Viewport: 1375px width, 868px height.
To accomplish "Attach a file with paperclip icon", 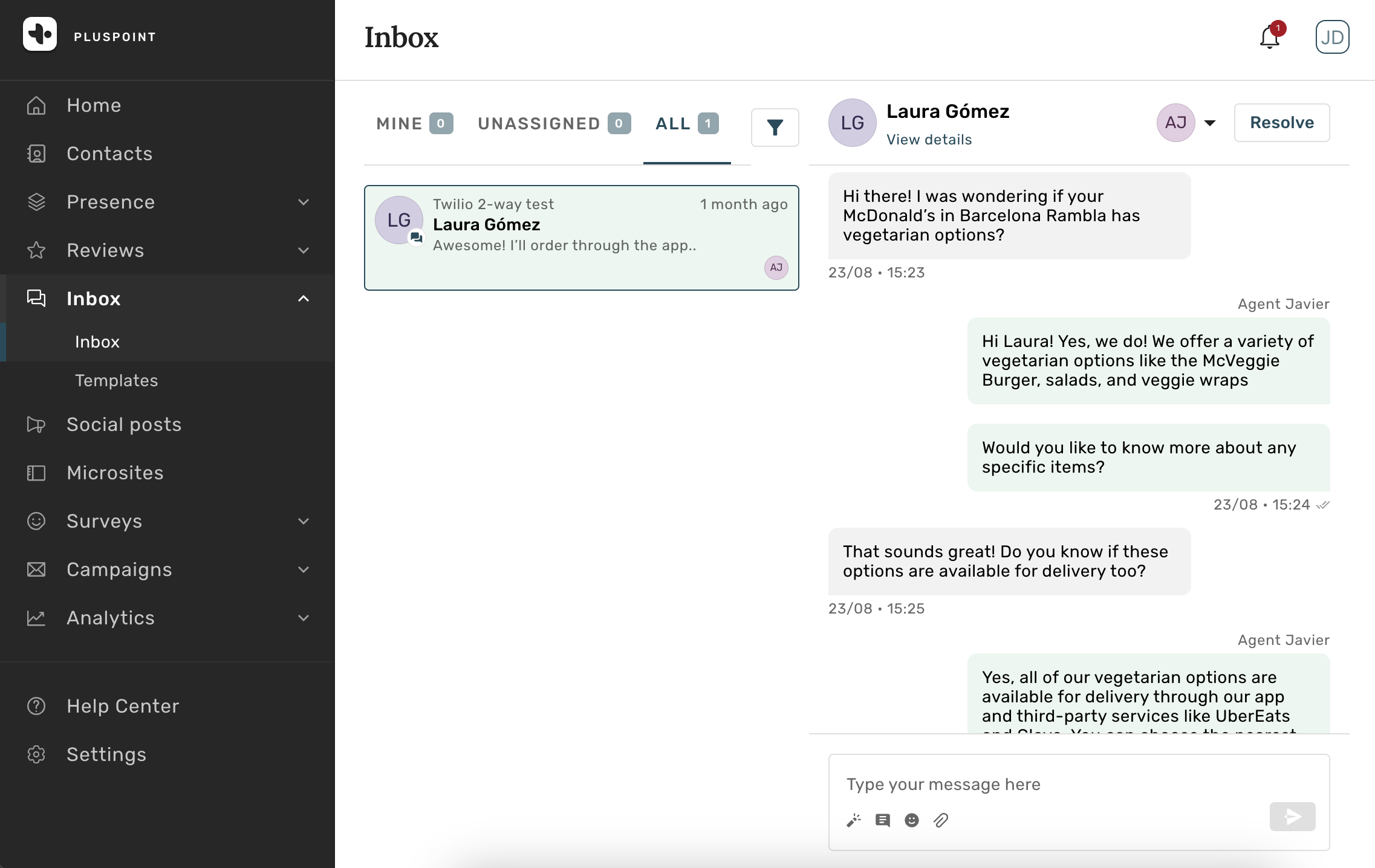I will click(x=941, y=820).
